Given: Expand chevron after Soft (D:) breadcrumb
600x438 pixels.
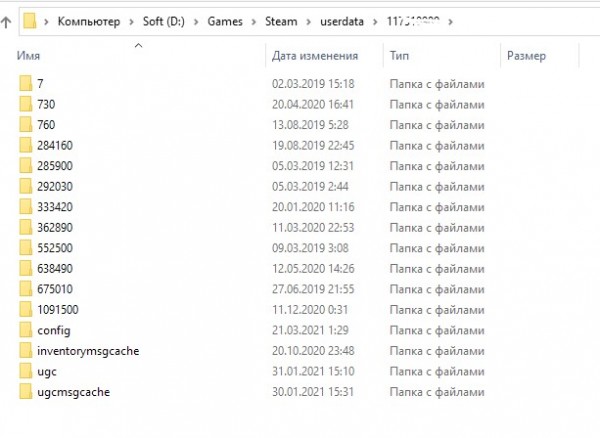Looking at the screenshot, I should pos(196,22).
